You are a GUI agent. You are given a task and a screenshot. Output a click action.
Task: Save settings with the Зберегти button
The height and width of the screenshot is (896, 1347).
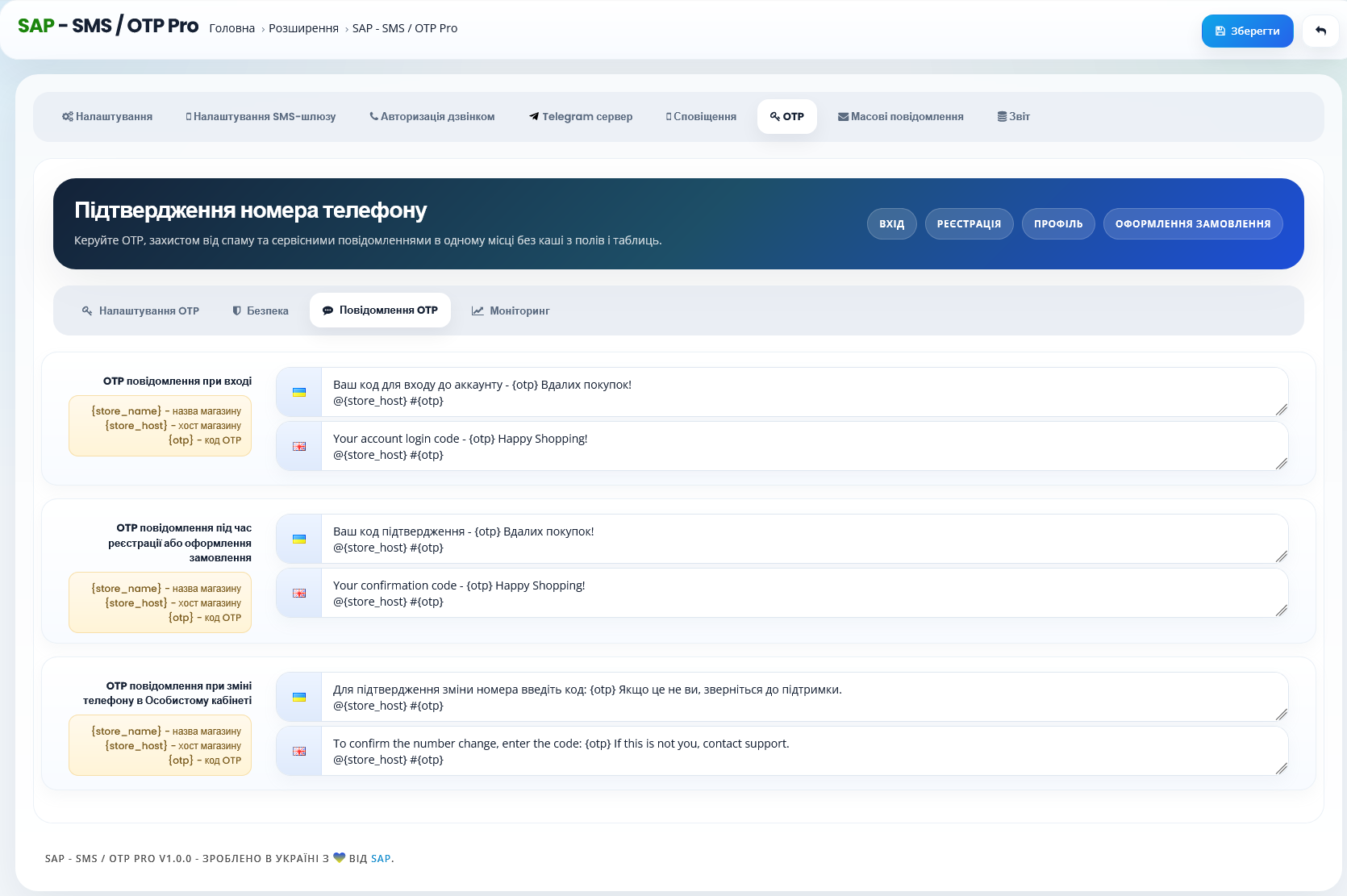point(1247,31)
